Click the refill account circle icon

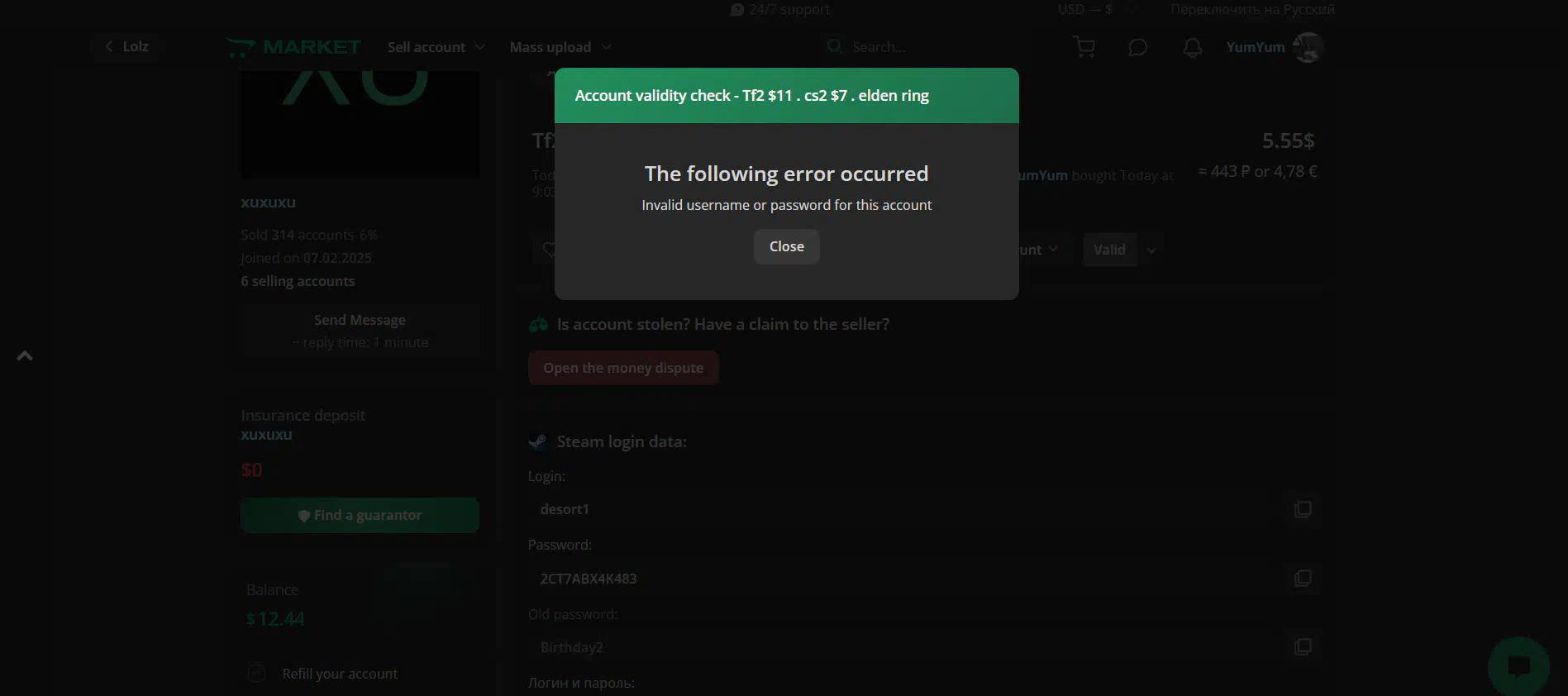[x=257, y=673]
